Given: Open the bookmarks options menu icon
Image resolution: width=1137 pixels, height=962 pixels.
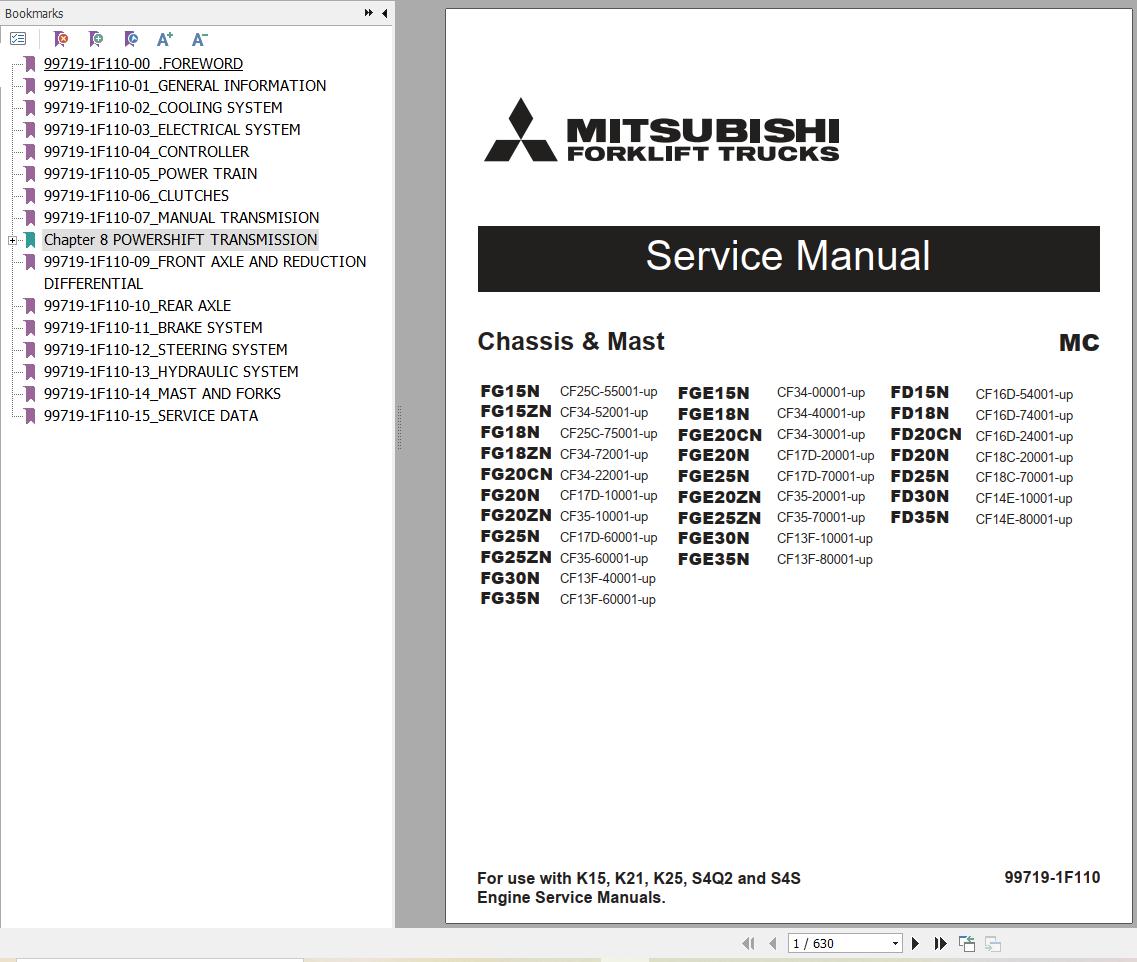Looking at the screenshot, I should [x=18, y=38].
